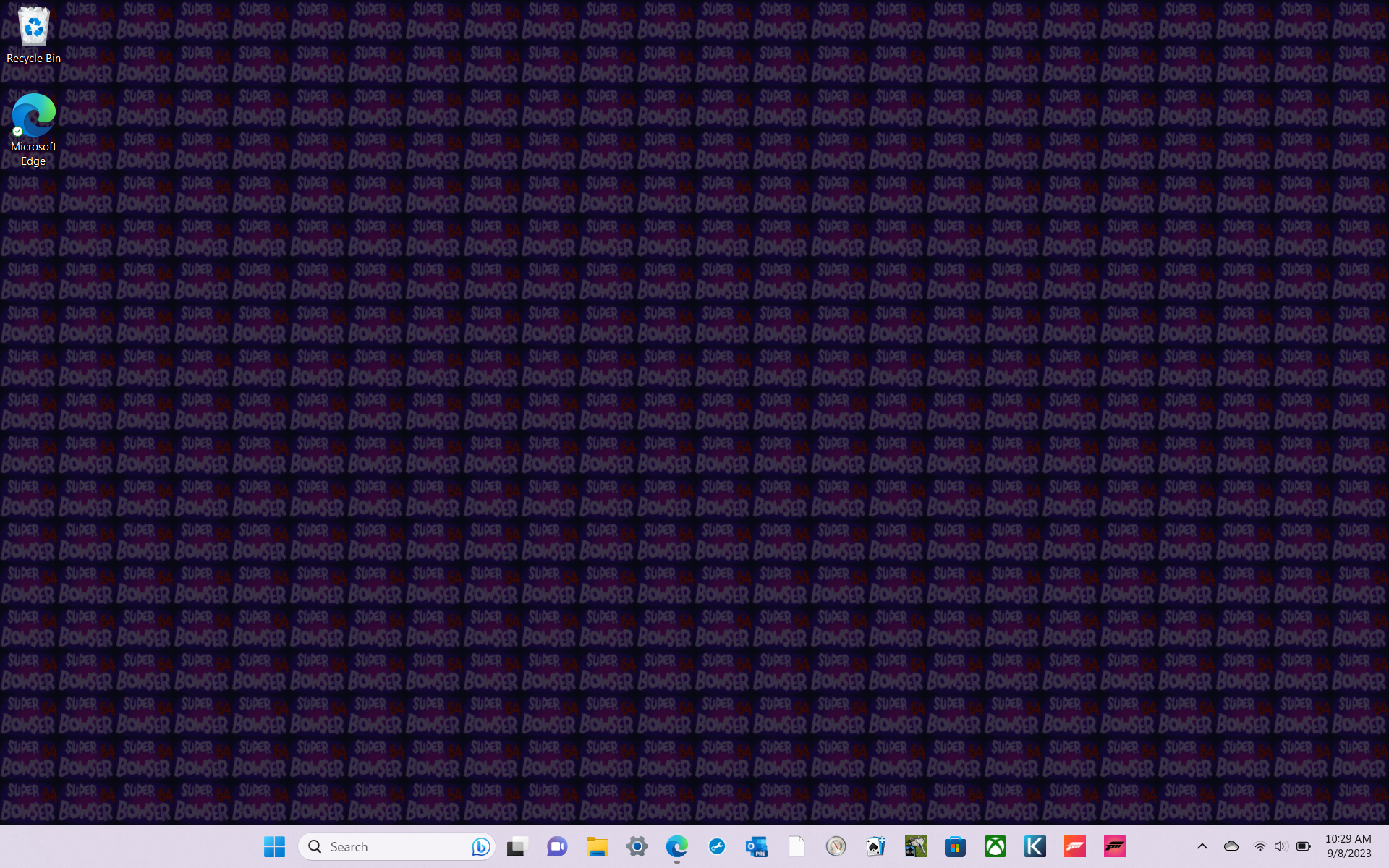This screenshot has height=868, width=1389.
Task: Select the Microsoft Edge desktop shortcut
Action: coord(33,130)
